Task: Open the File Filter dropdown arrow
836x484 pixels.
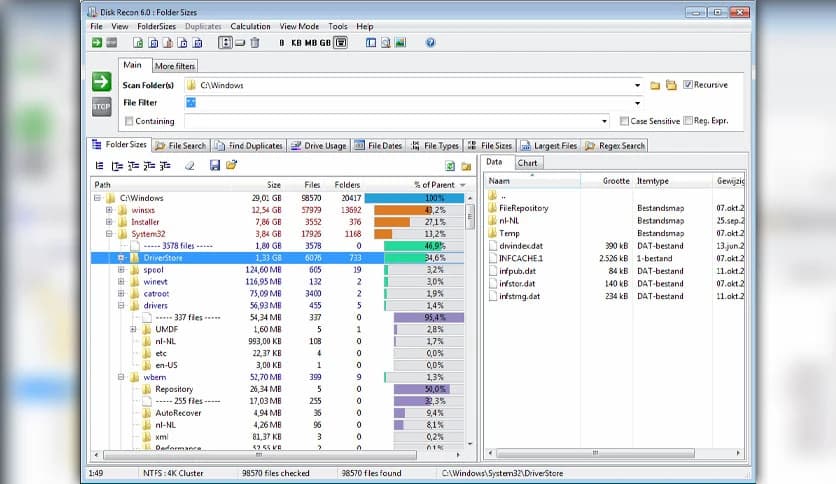Action: coord(637,103)
